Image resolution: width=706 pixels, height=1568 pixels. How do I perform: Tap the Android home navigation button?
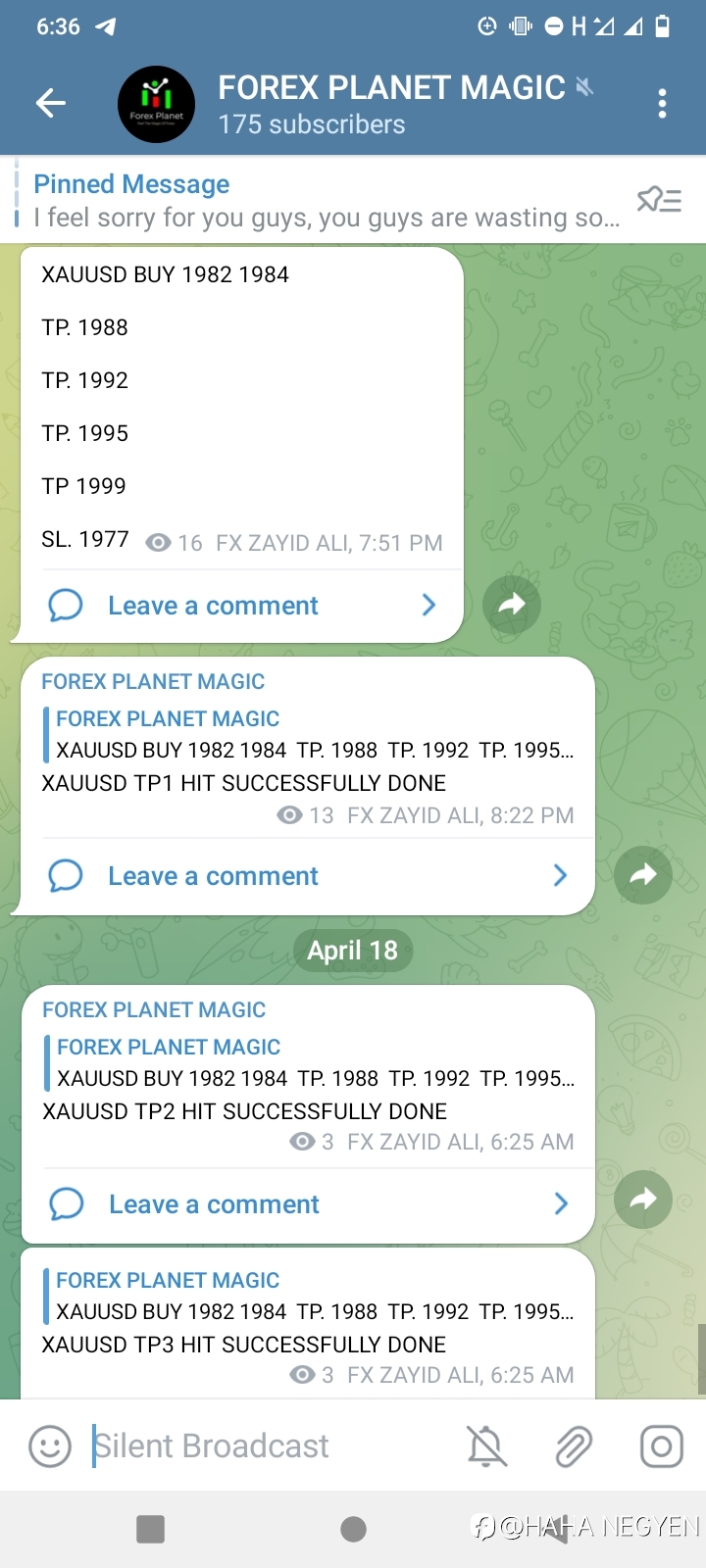(x=353, y=1529)
